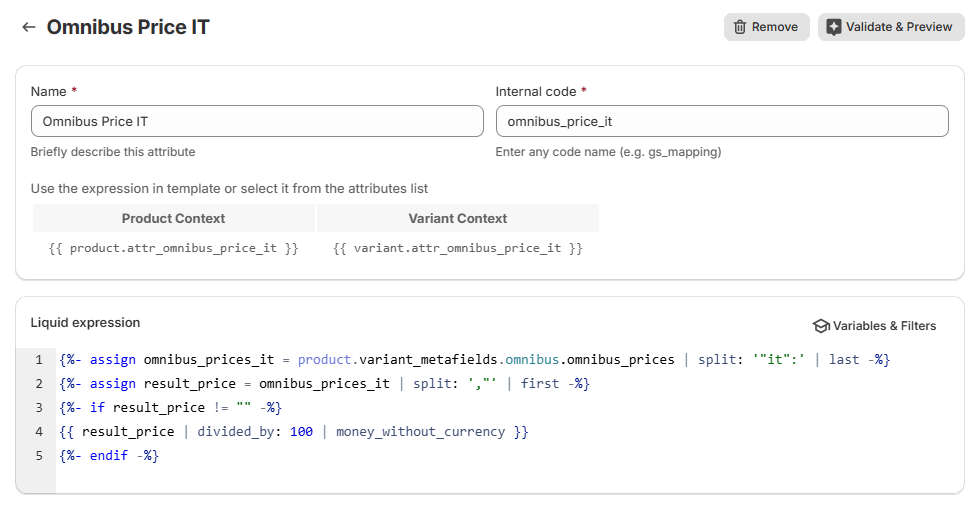
Task: Select the variant.attr_omnibus_price_it expression
Action: point(457,248)
